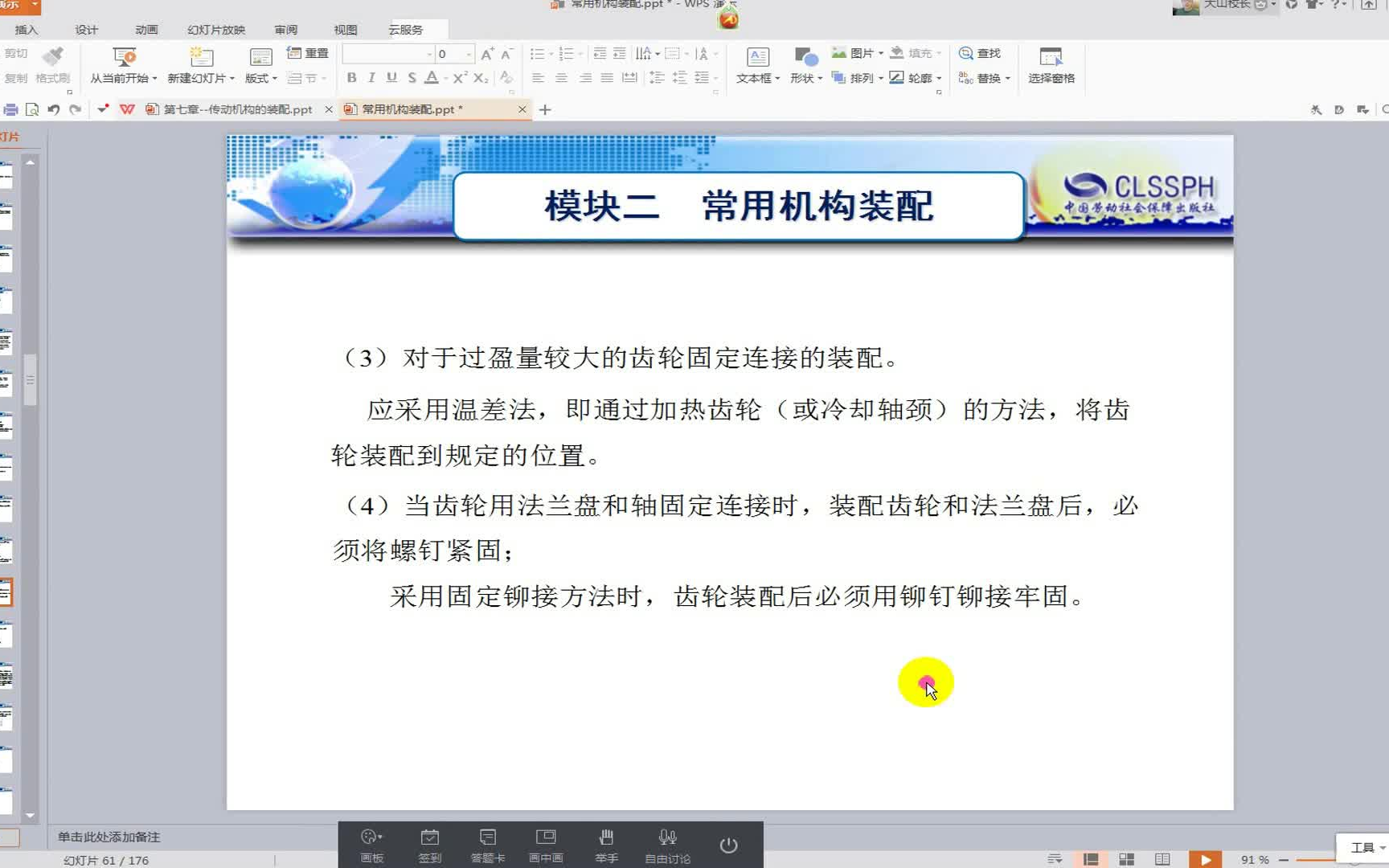Click the slide Layout (版式) icon
This screenshot has height=868, width=1389.
(x=260, y=56)
